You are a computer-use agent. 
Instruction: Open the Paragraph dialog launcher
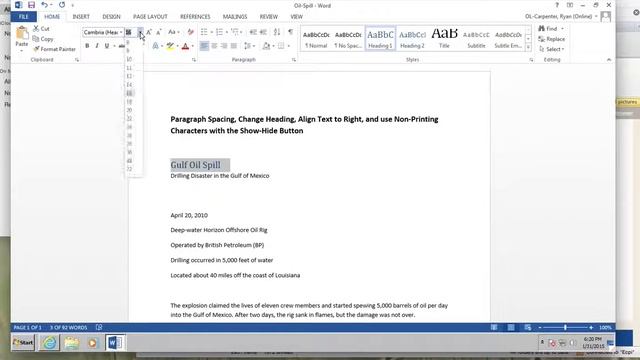(293, 60)
